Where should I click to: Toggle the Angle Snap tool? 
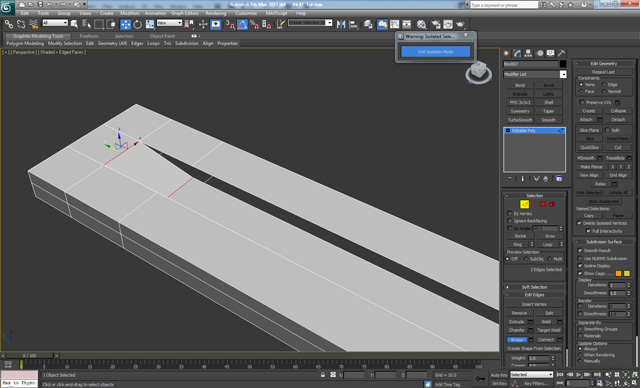click(242, 24)
